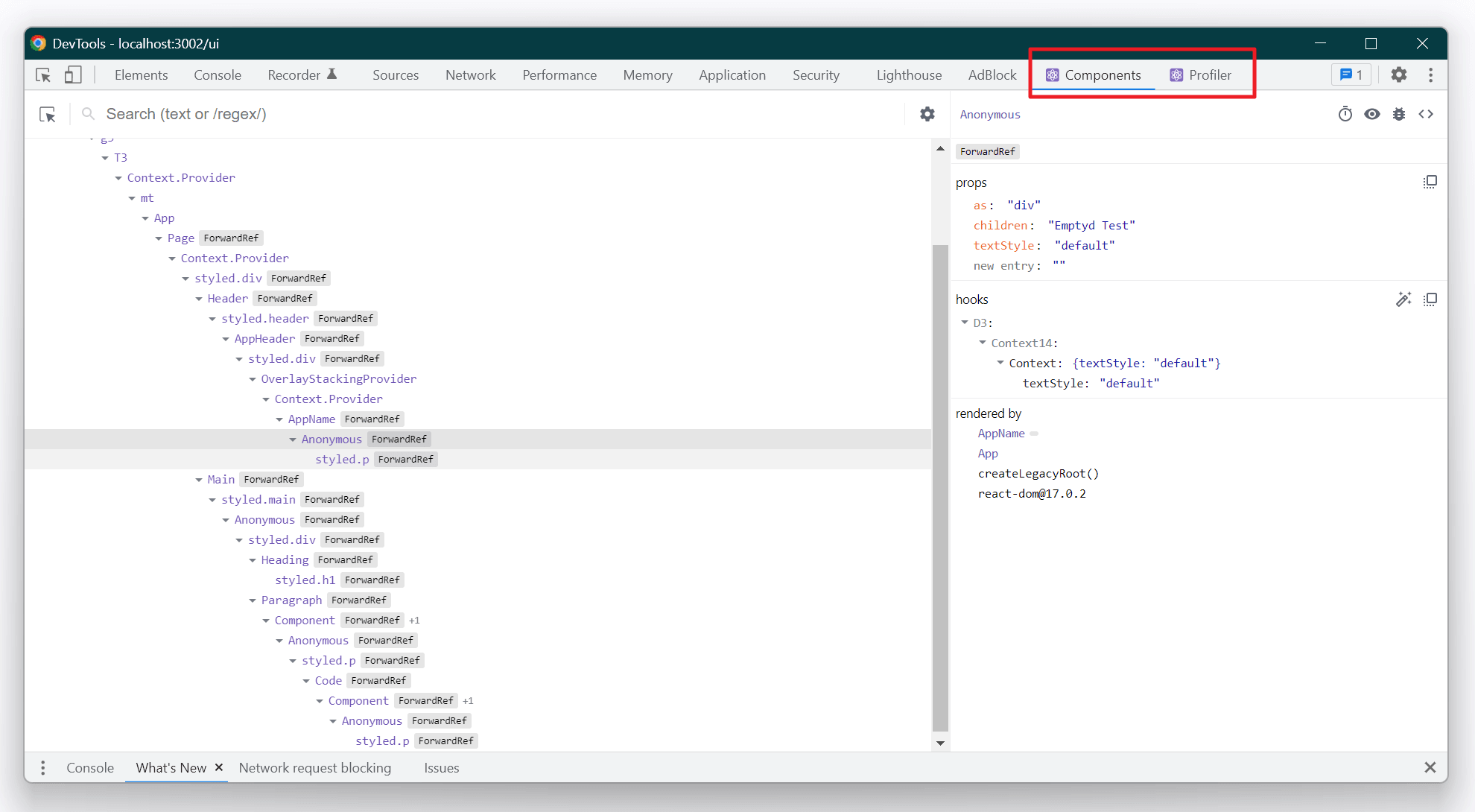Open the Issues drawer tab
Image resolution: width=1475 pixels, height=812 pixels.
(442, 768)
